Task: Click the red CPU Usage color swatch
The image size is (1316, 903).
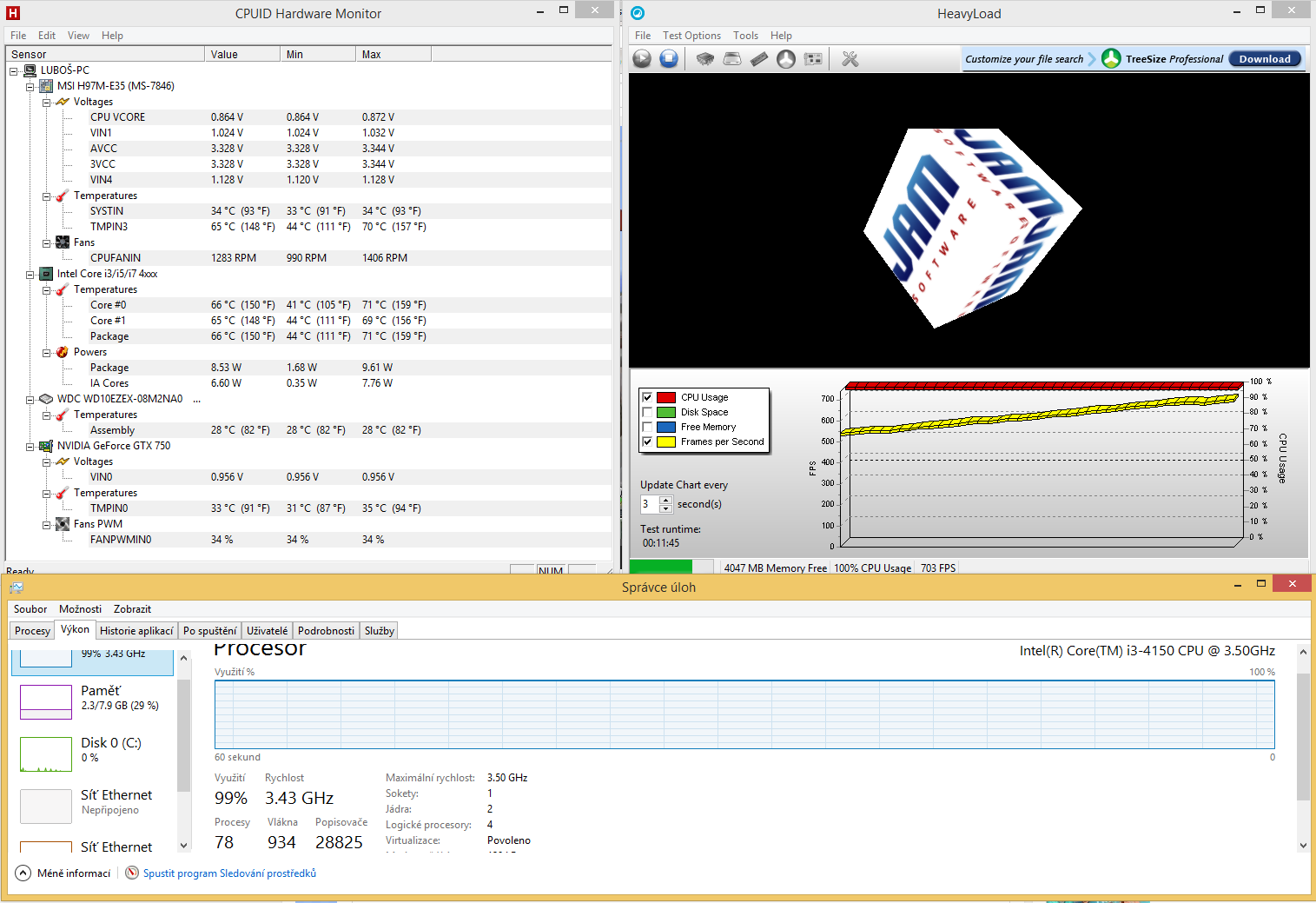Action: (666, 397)
